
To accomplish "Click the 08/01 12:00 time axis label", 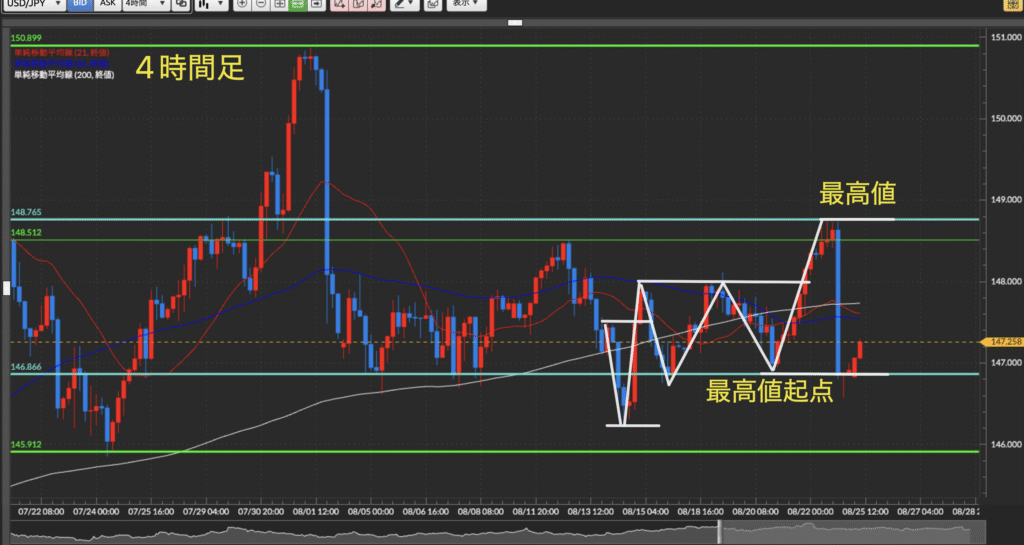I will pyautogui.click(x=315, y=512).
